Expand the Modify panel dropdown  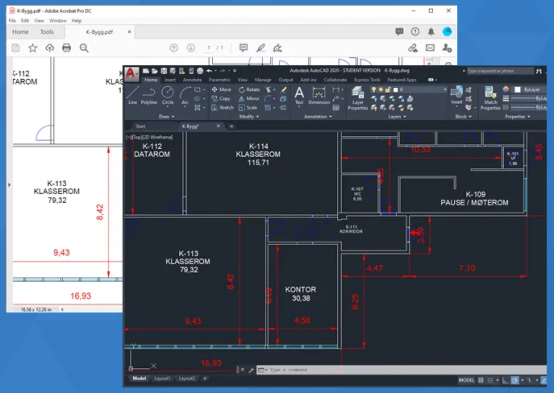click(249, 116)
